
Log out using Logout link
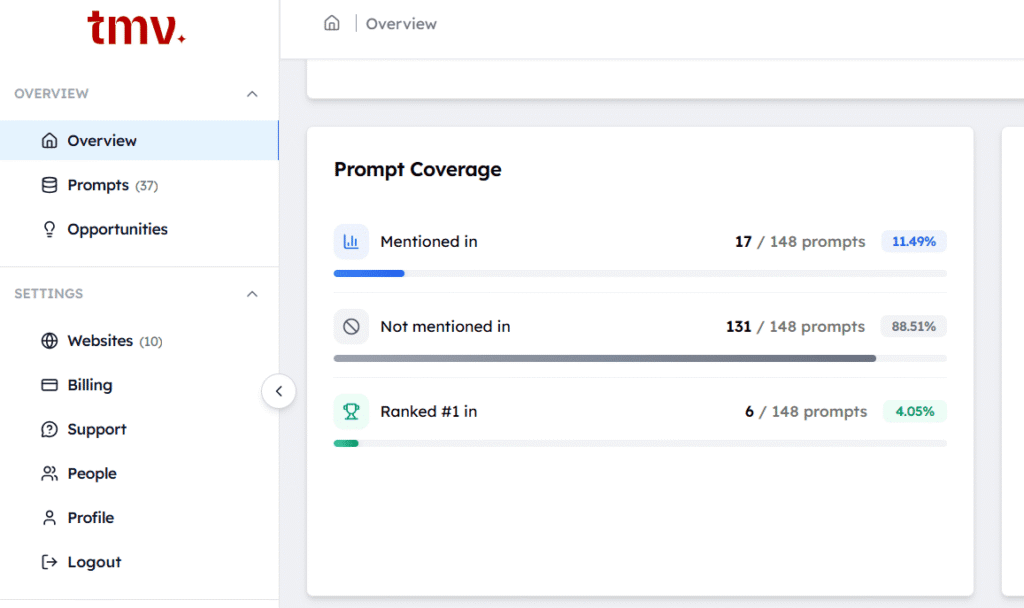click(x=93, y=562)
